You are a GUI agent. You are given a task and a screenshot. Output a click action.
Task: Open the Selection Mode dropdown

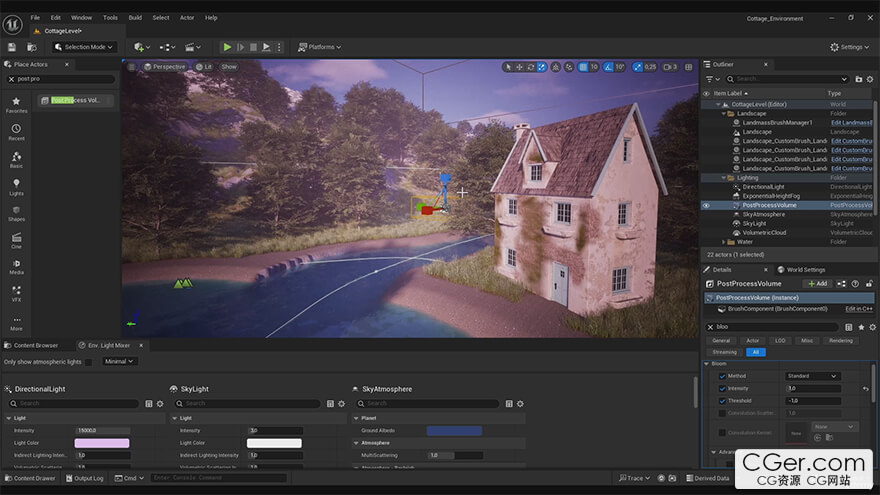(x=85, y=47)
